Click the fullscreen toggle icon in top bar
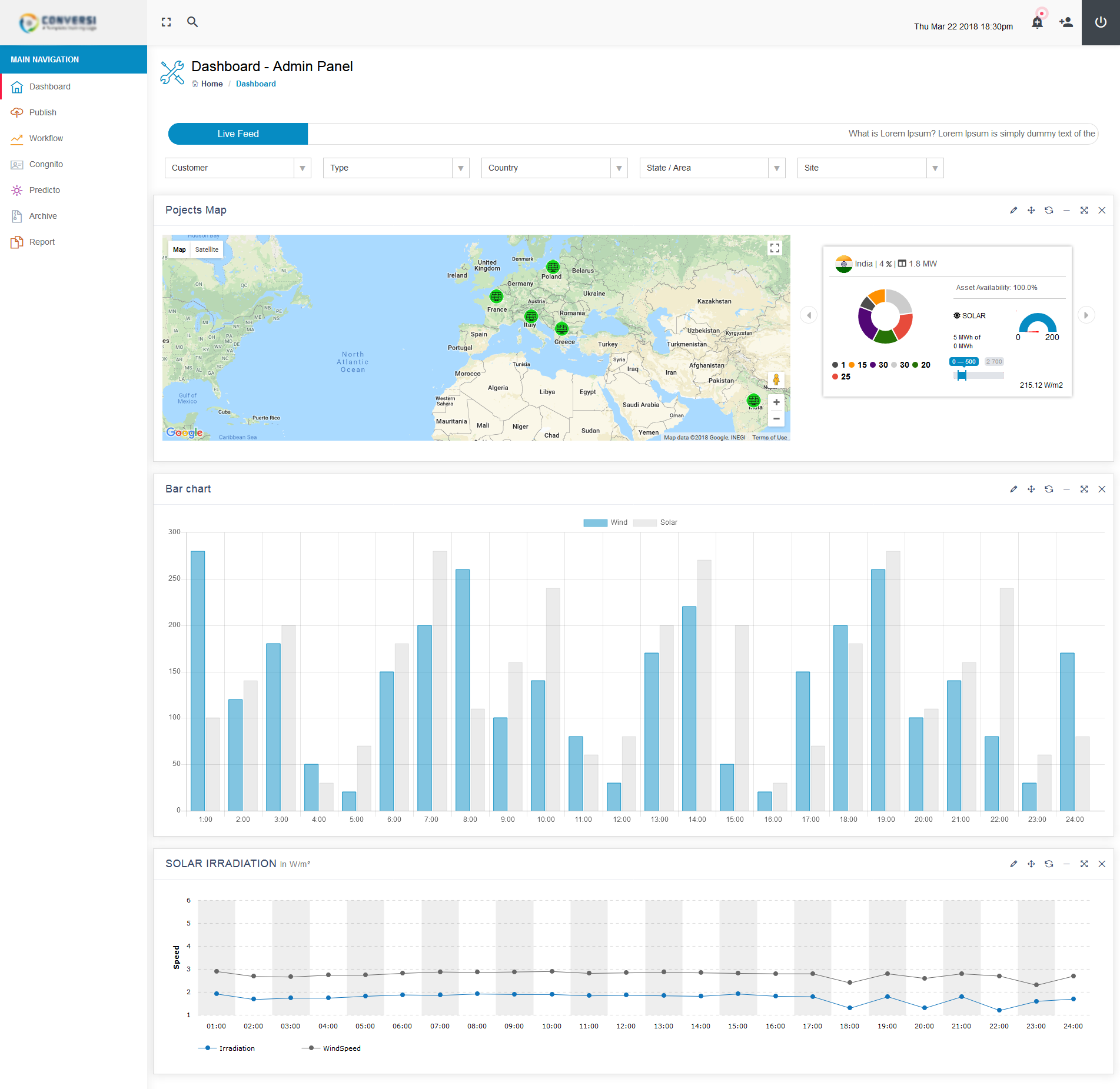This screenshot has height=1089, width=1120. (167, 22)
